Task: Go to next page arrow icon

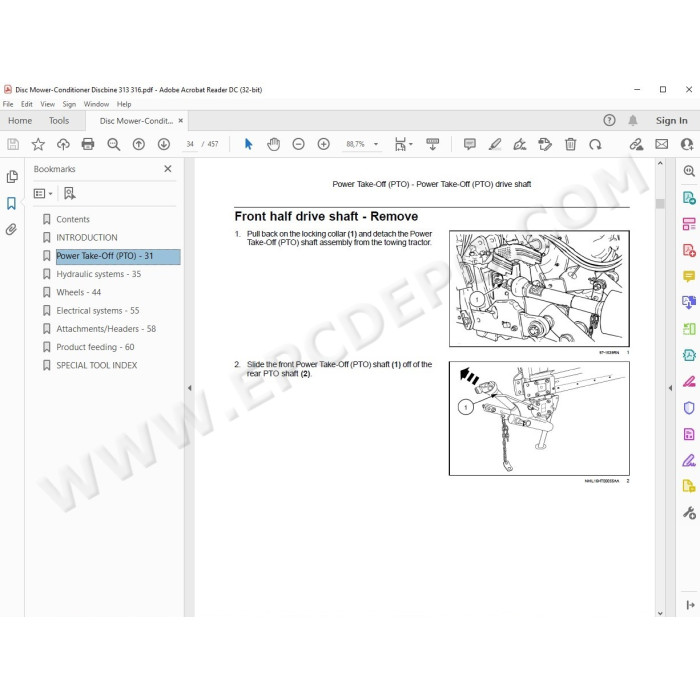Action: point(164,144)
